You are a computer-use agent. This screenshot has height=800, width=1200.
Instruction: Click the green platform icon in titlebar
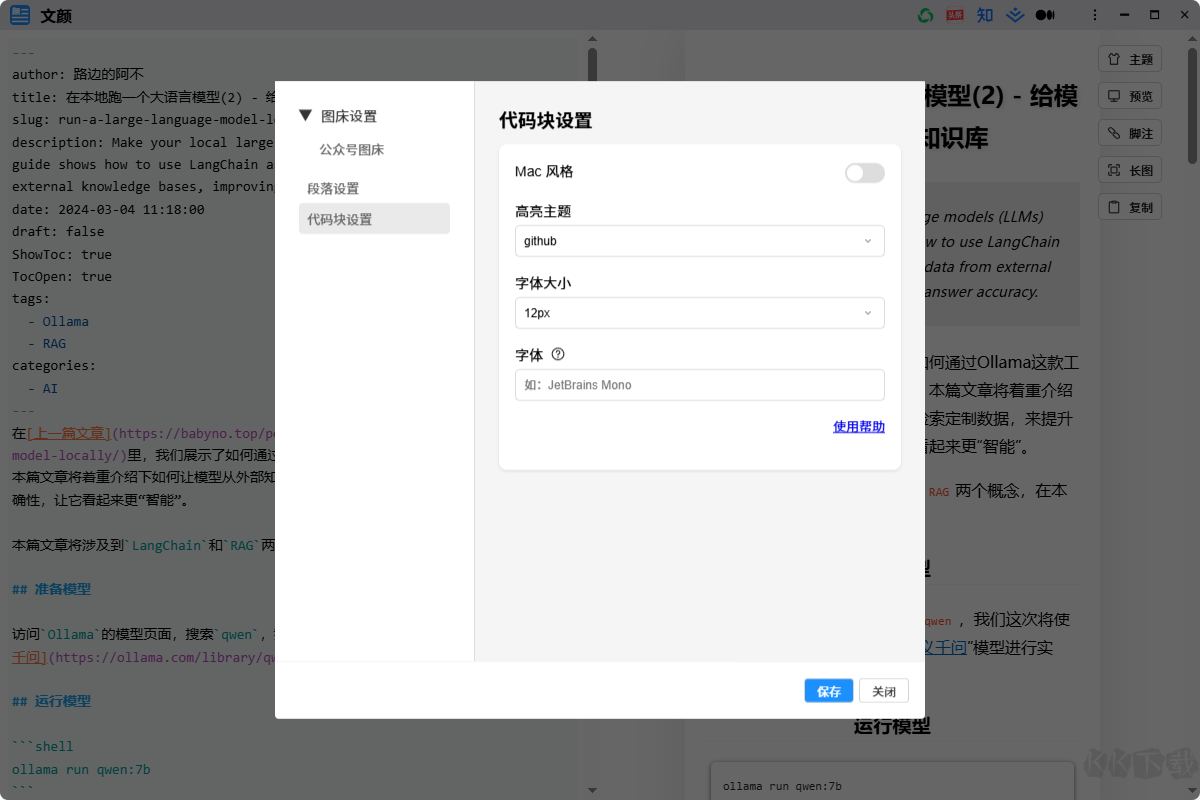click(924, 15)
